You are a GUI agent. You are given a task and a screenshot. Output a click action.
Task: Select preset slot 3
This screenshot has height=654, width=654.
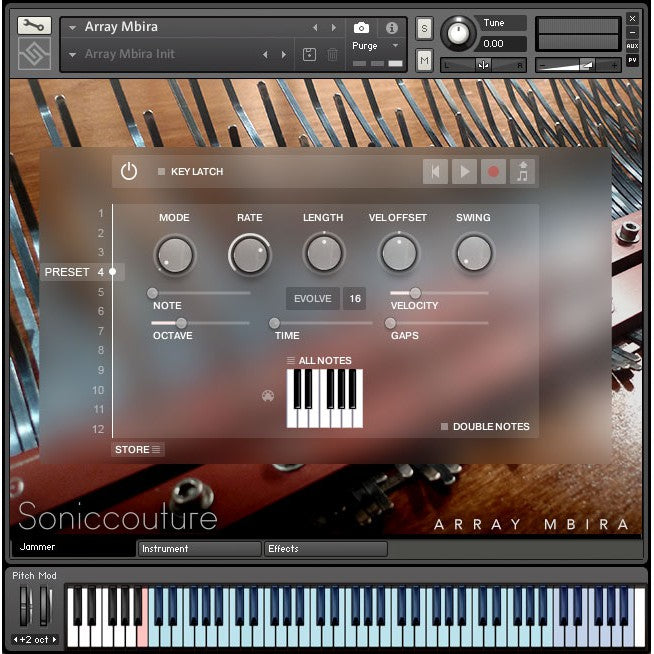101,252
